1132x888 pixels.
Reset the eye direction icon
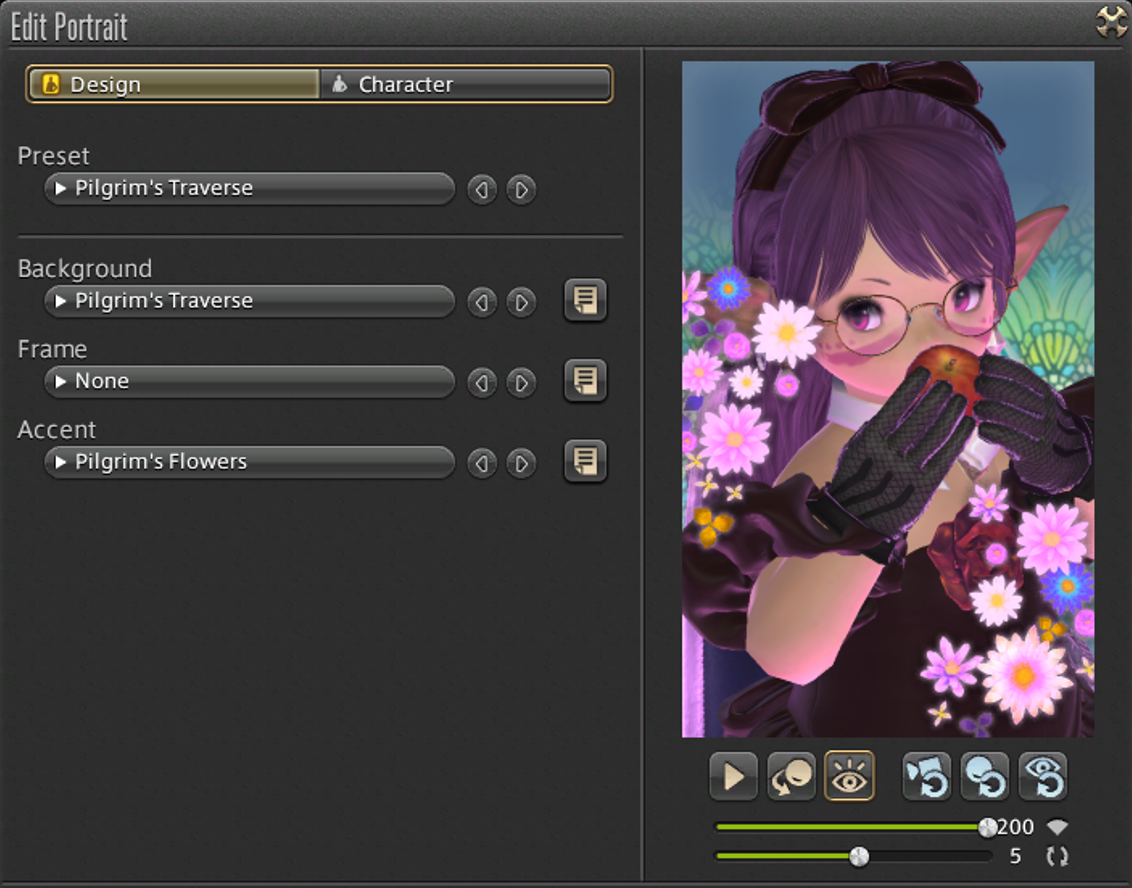coord(1042,776)
